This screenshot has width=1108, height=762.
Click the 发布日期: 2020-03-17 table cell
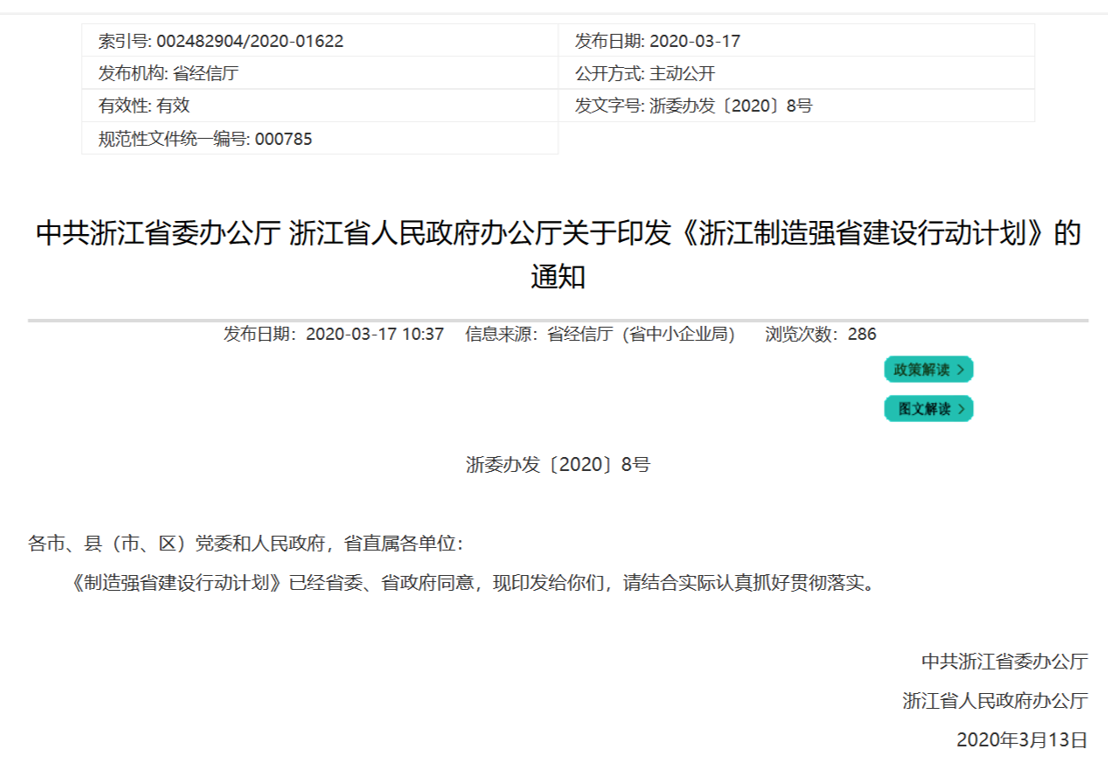(796, 41)
